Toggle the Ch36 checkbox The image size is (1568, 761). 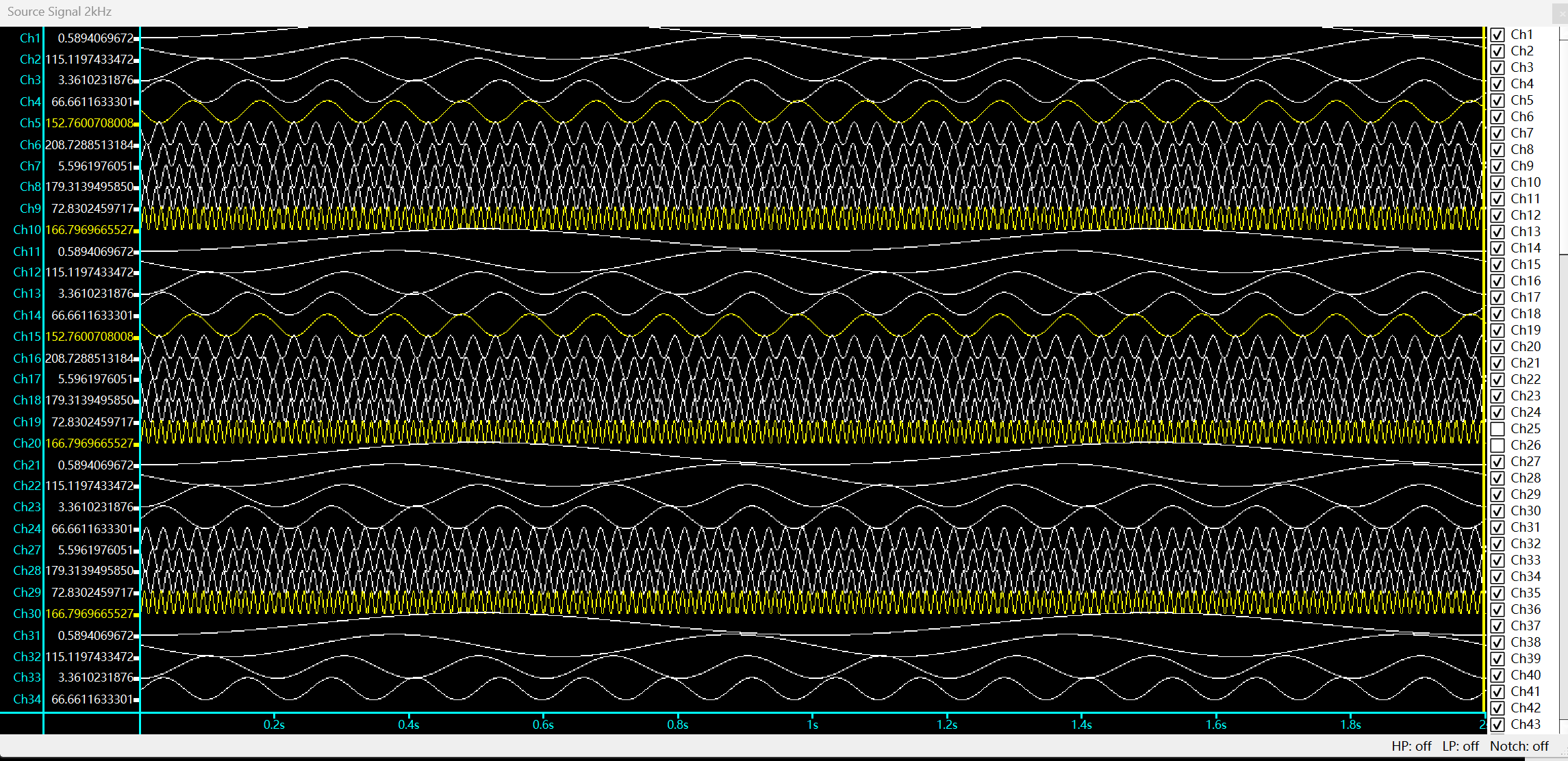1497,610
